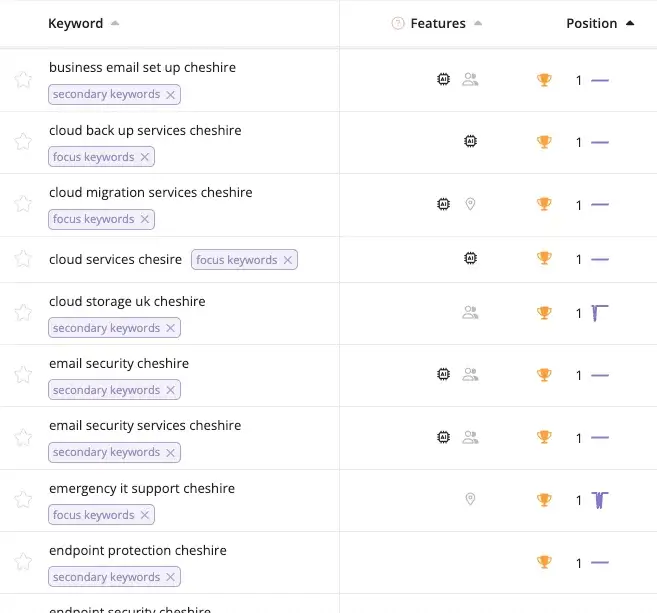Open the cloud back up services cheshire keyword
657x613 pixels.
[145, 130]
